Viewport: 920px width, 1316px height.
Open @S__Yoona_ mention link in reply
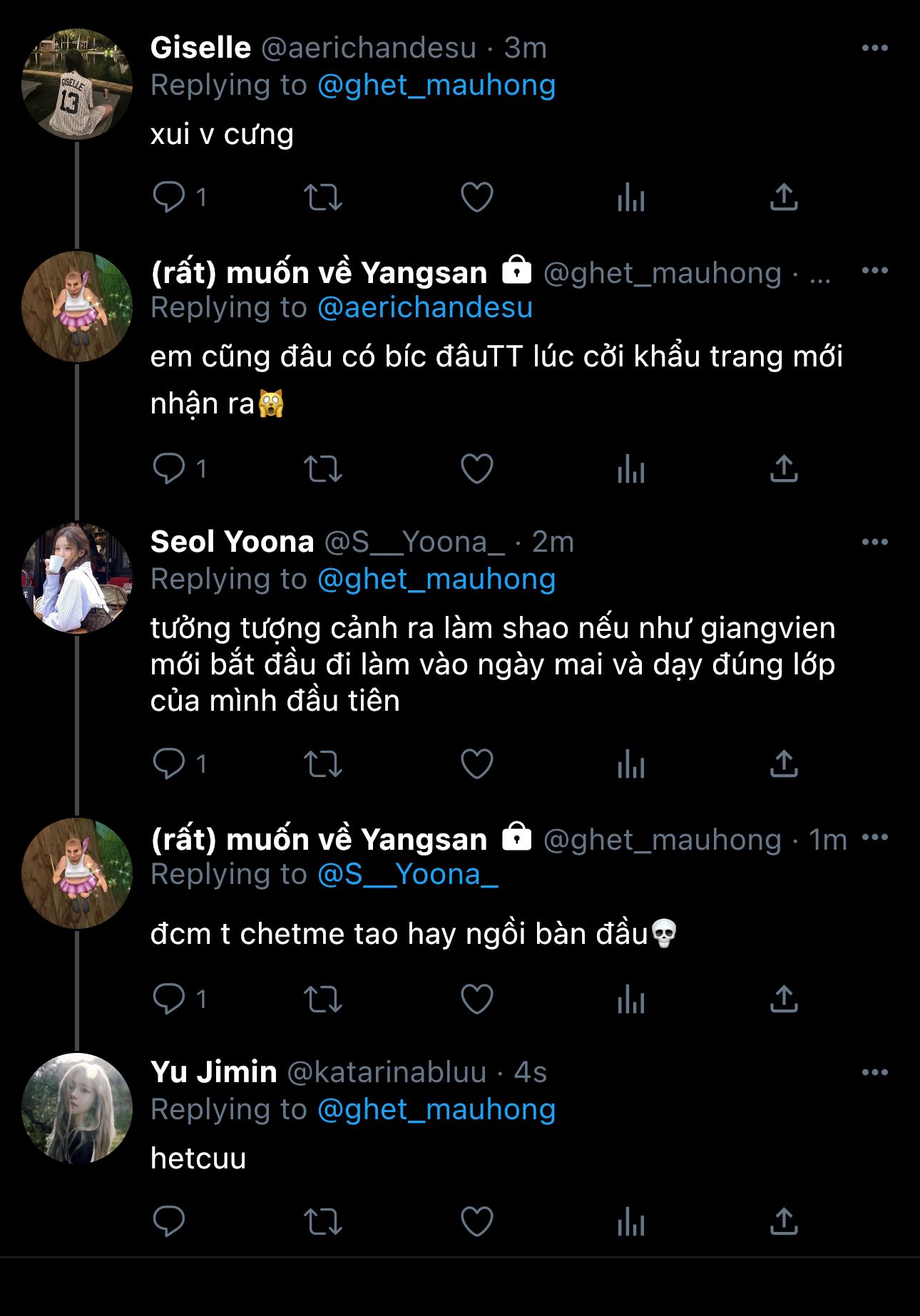click(x=407, y=874)
